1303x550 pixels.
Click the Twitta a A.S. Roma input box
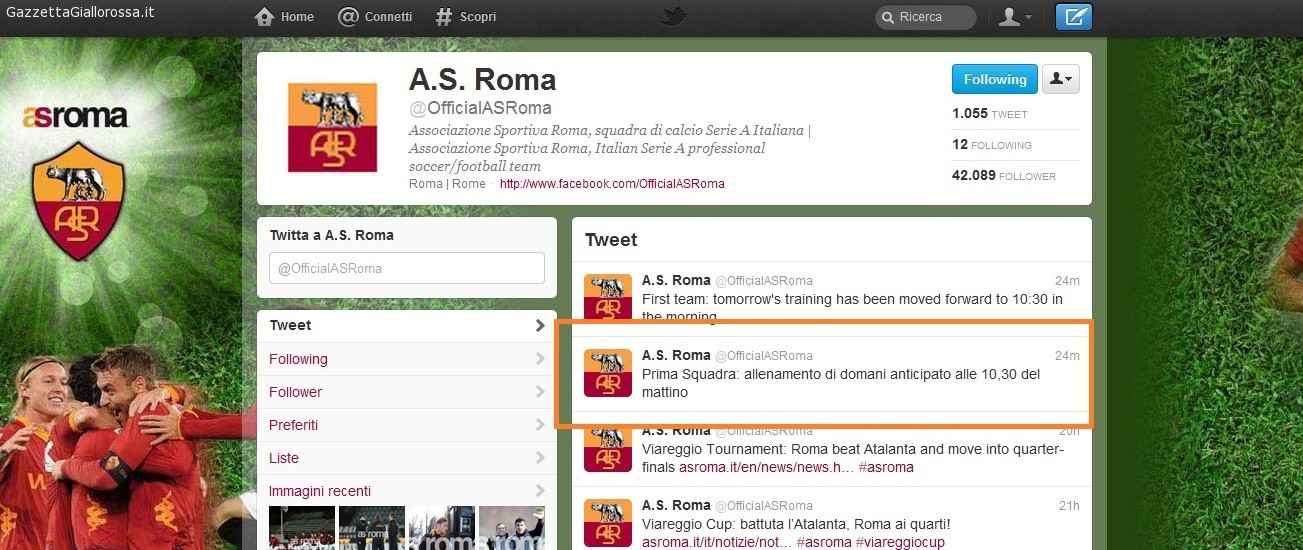pos(407,268)
